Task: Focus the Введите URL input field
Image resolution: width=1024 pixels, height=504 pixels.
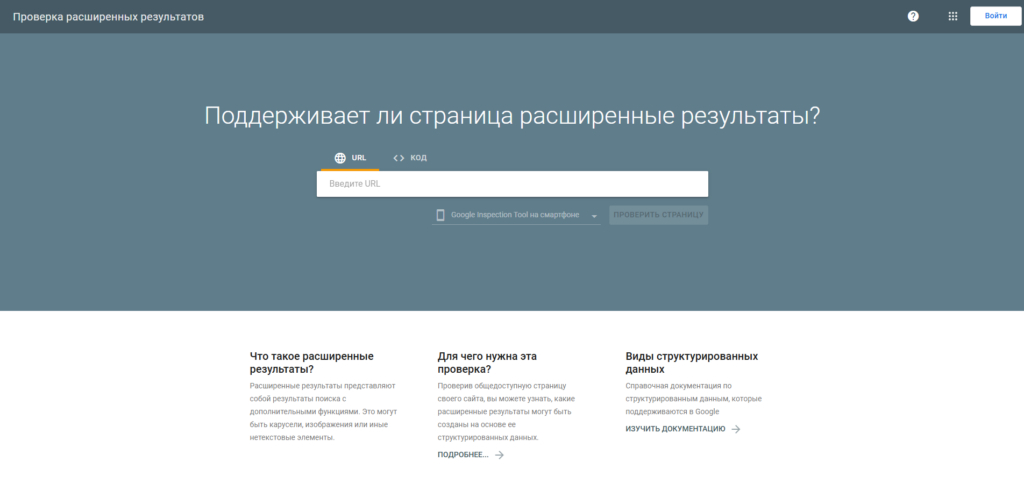Action: click(512, 184)
